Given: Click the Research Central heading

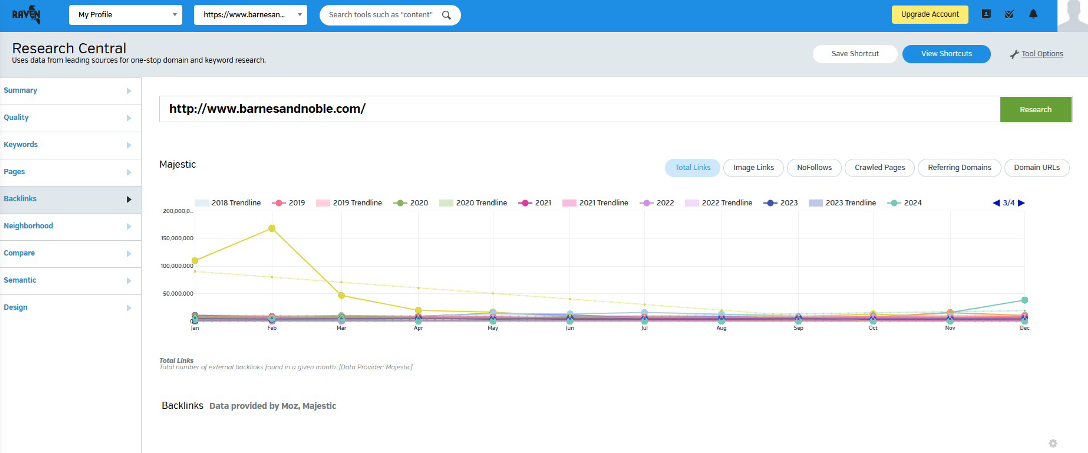Looking at the screenshot, I should (69, 49).
